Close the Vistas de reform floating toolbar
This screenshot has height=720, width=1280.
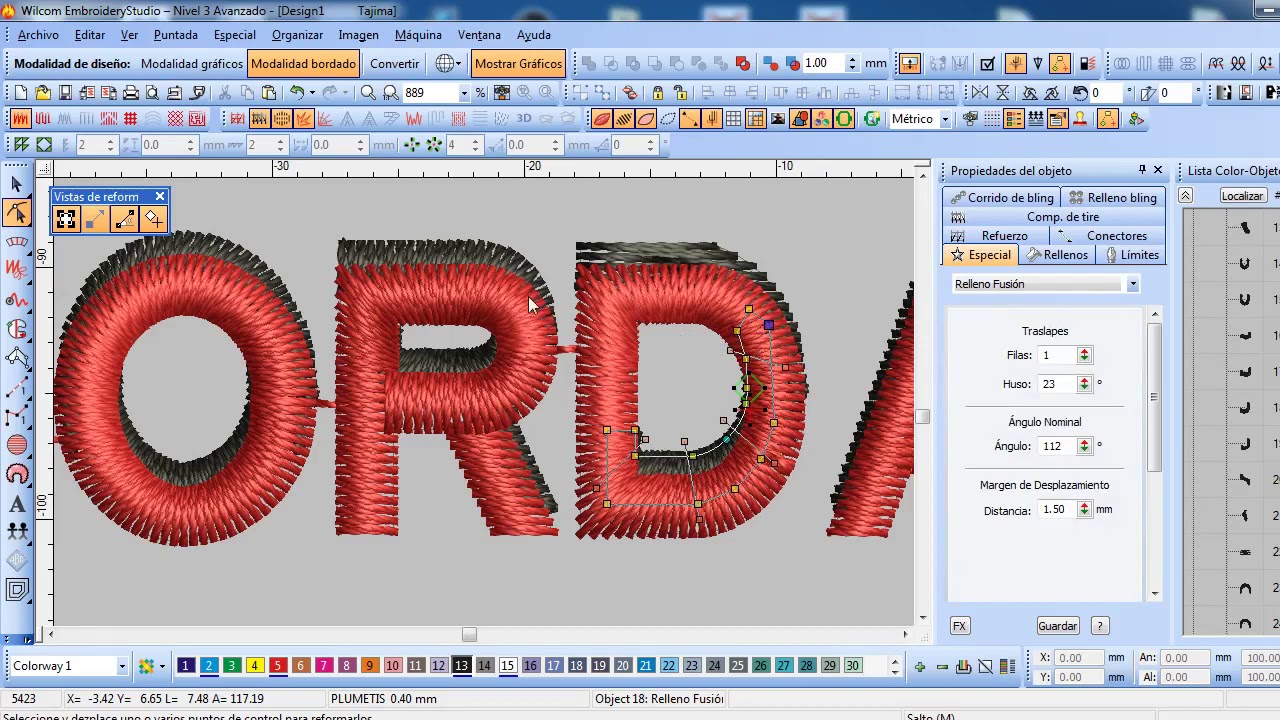click(x=159, y=196)
